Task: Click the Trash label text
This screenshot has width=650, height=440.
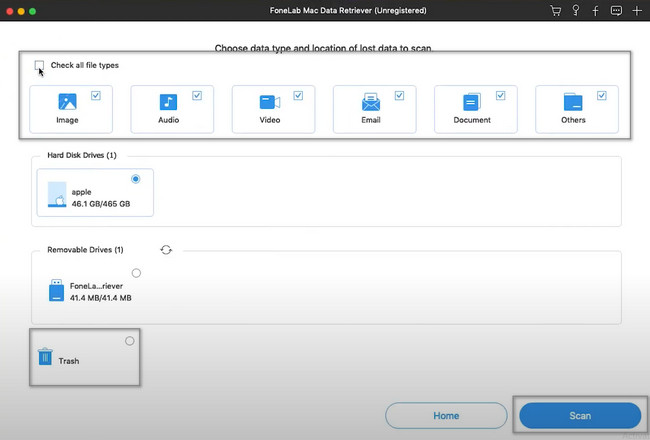Action: coord(69,361)
